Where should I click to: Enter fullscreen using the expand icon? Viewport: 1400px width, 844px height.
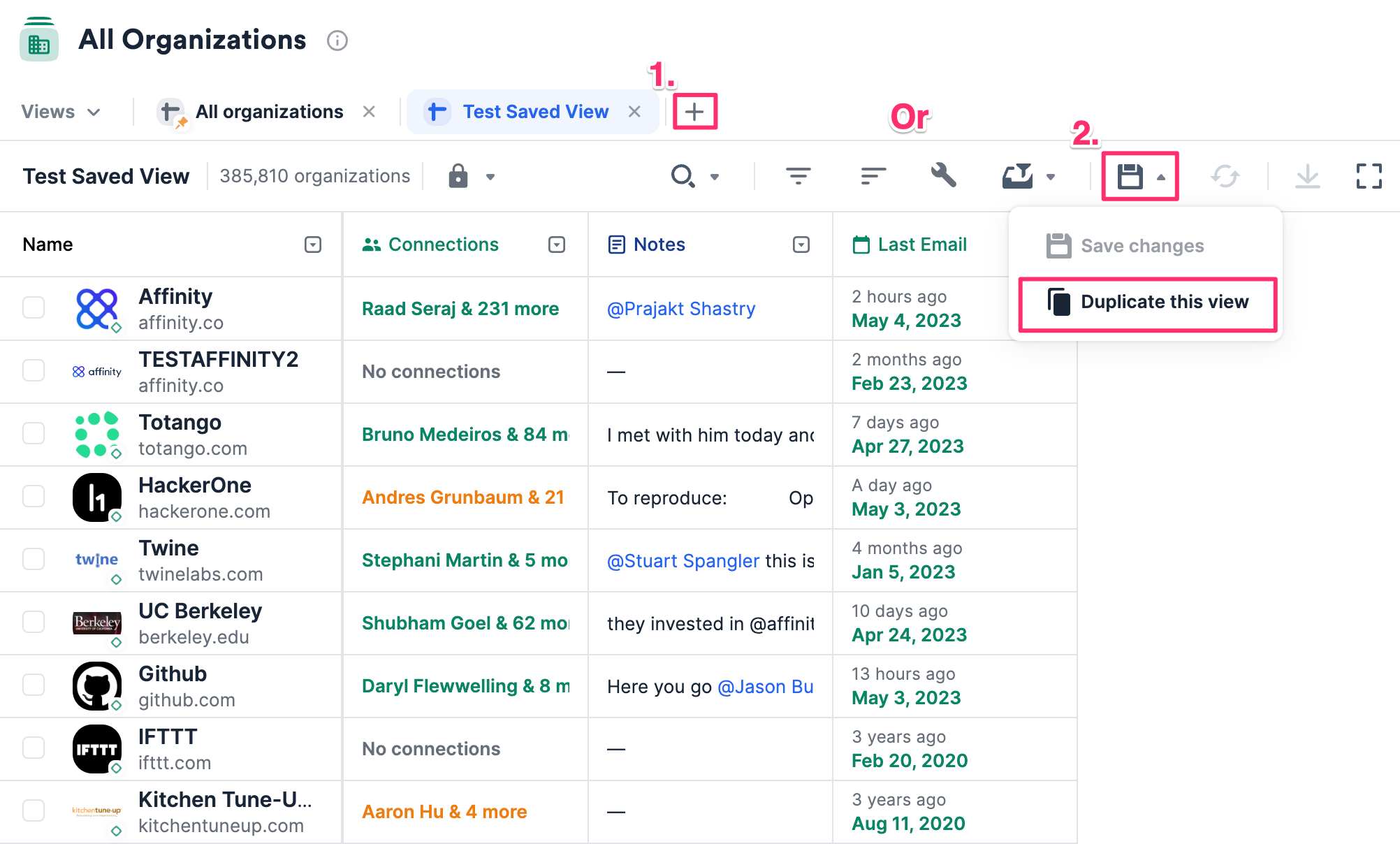[x=1369, y=176]
